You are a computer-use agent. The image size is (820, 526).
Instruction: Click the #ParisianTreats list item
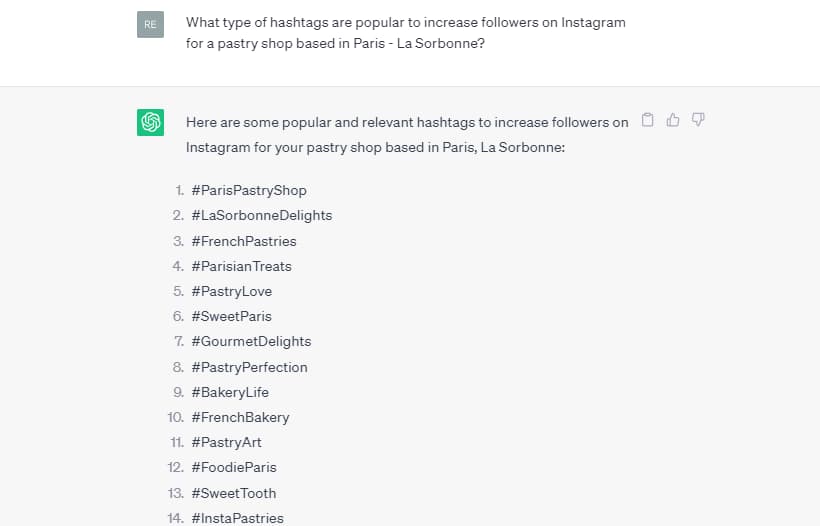coord(242,266)
